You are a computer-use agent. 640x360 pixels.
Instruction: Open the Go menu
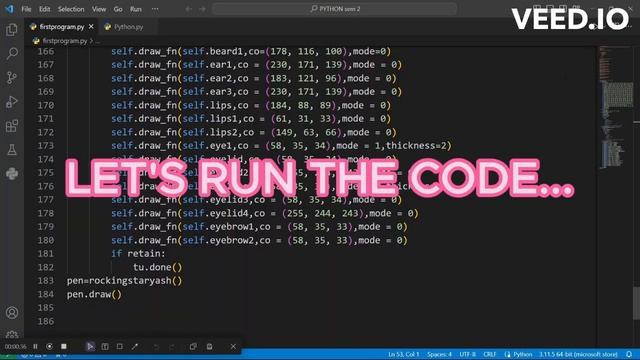[x=118, y=9]
